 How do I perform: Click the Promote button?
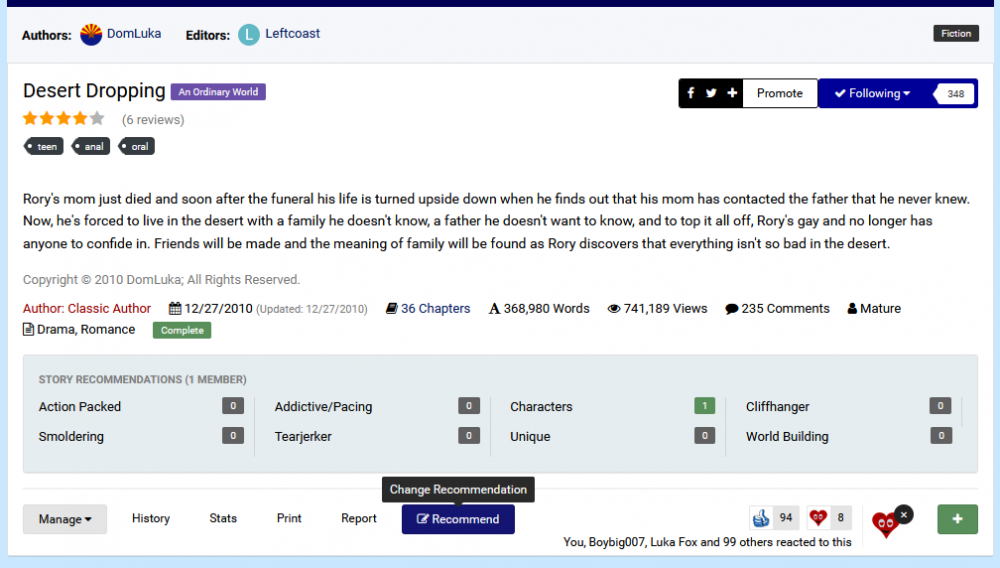coord(779,93)
